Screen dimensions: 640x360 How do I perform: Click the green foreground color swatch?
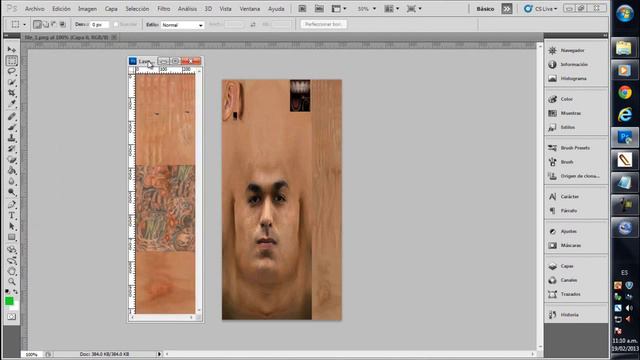[x=9, y=301]
